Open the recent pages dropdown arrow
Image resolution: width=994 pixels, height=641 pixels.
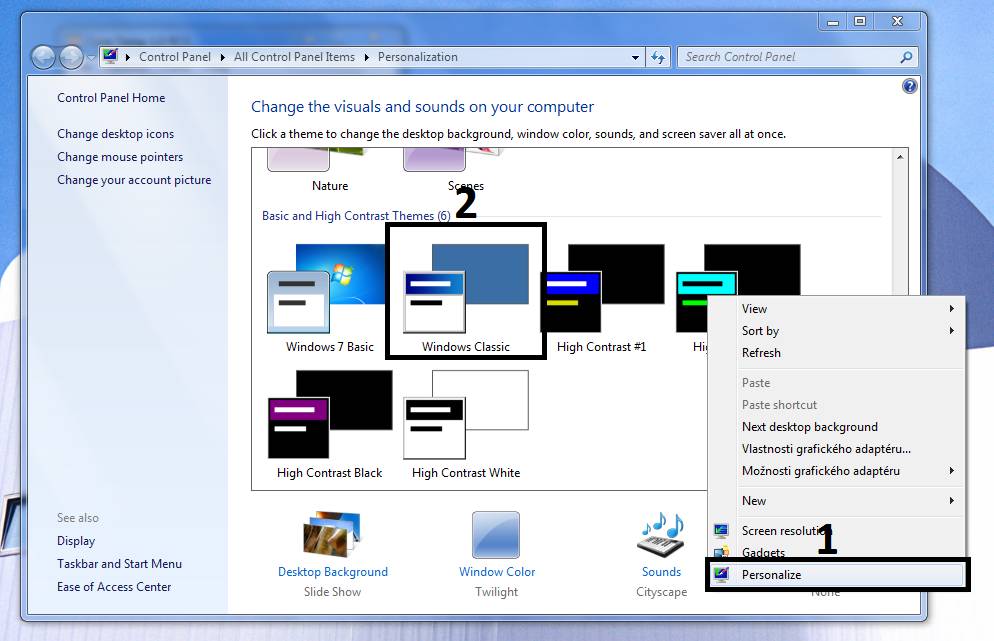tap(91, 58)
